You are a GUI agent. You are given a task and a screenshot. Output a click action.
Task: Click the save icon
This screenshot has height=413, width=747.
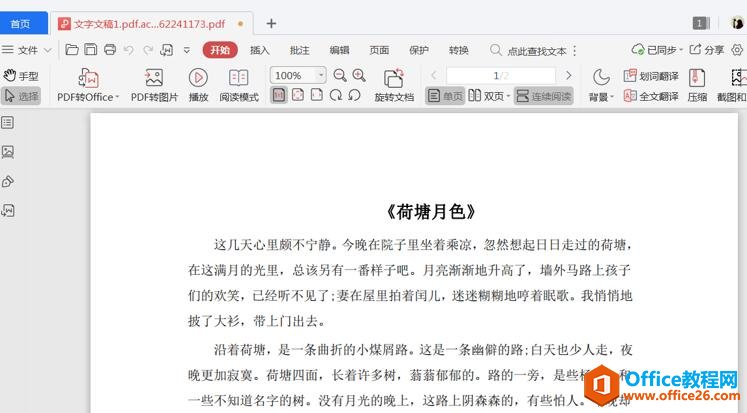[91, 50]
